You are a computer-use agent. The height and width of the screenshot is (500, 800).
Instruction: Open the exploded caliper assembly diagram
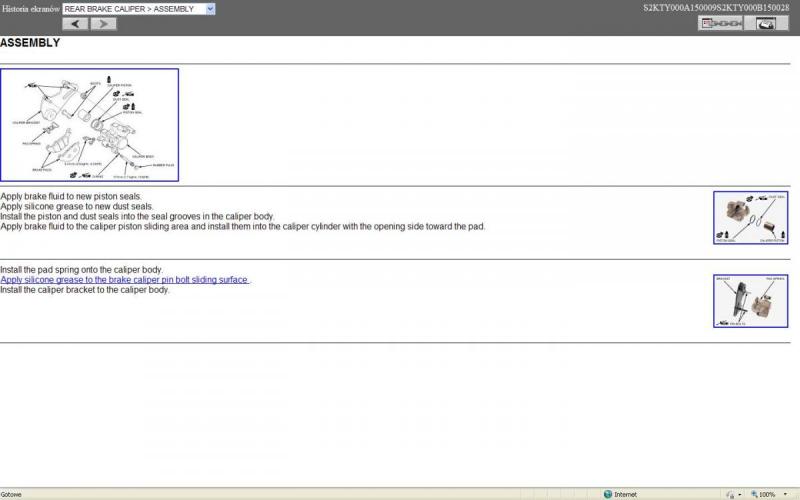(x=90, y=125)
